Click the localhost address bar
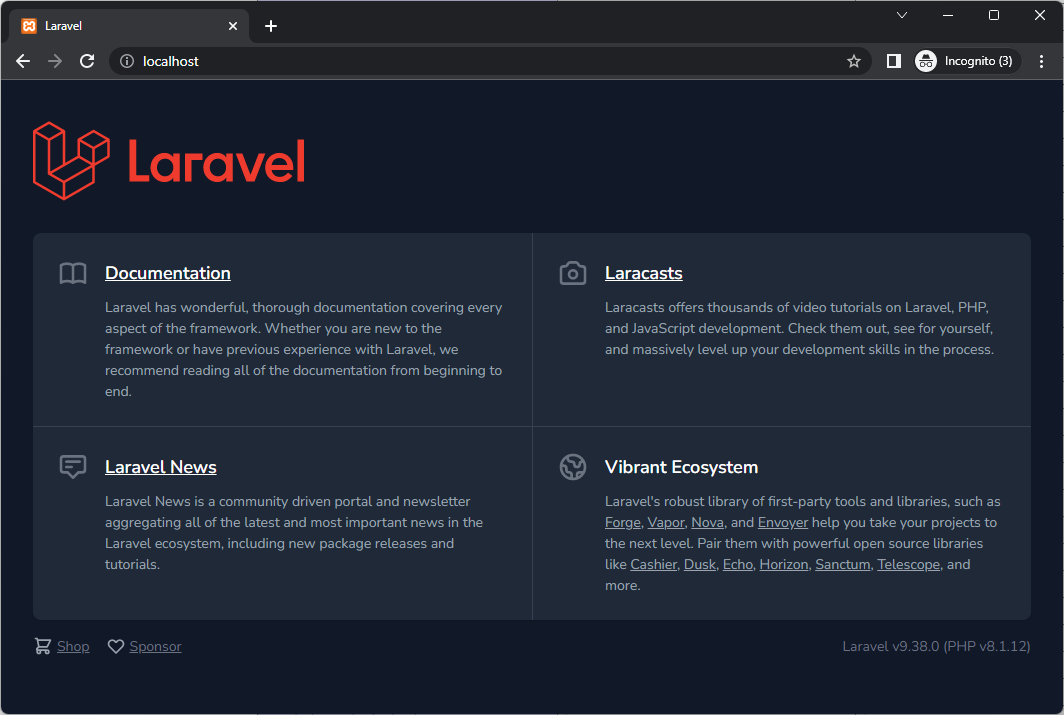This screenshot has width=1064, height=715. tap(489, 61)
